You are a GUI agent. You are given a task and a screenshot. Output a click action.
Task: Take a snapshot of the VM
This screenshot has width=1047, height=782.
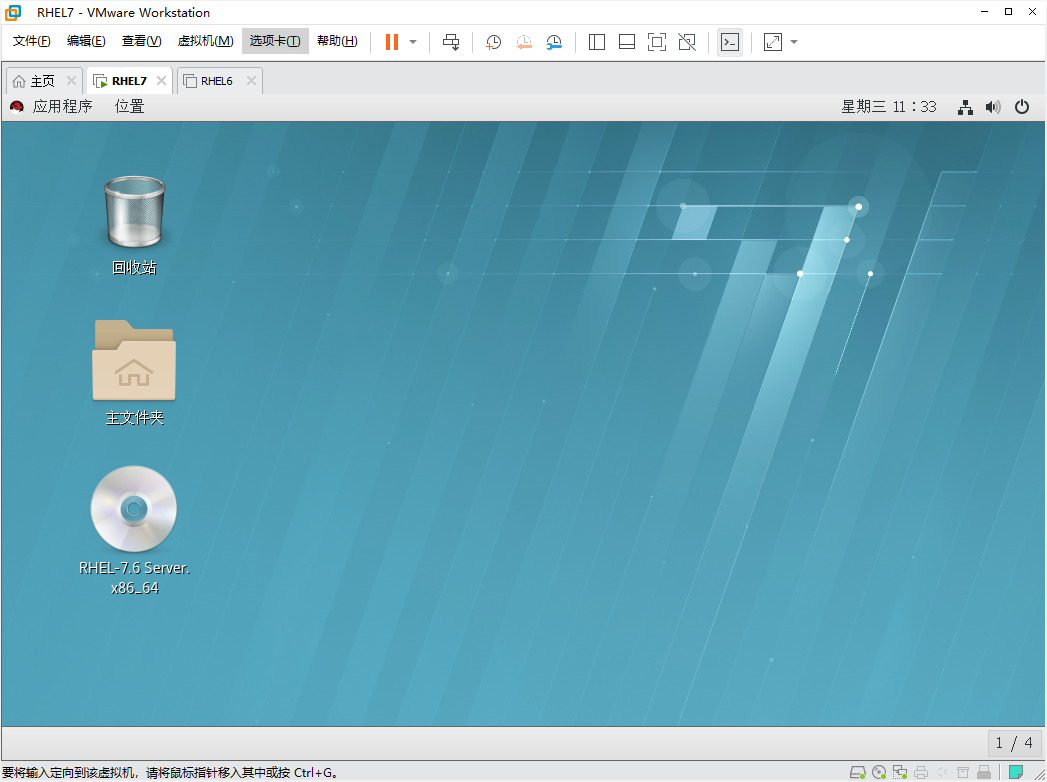pyautogui.click(x=493, y=42)
